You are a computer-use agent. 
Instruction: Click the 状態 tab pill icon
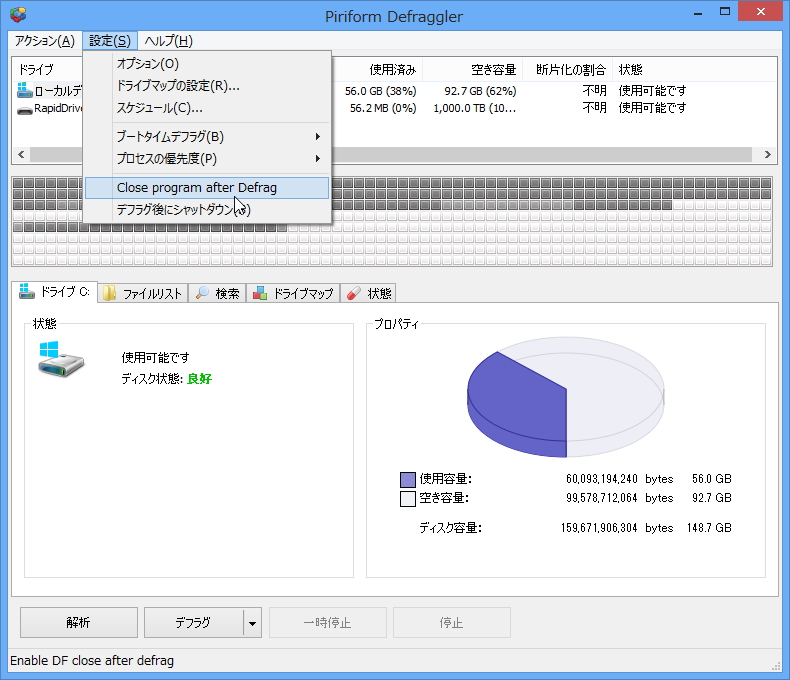[354, 293]
